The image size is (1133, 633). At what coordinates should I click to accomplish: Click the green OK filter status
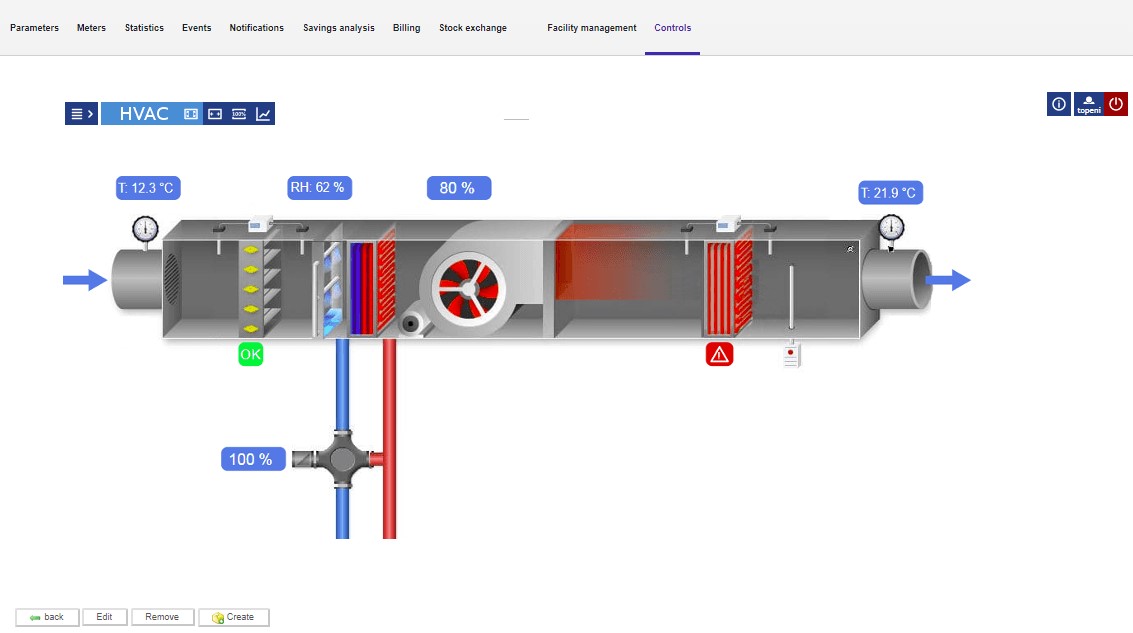point(250,354)
